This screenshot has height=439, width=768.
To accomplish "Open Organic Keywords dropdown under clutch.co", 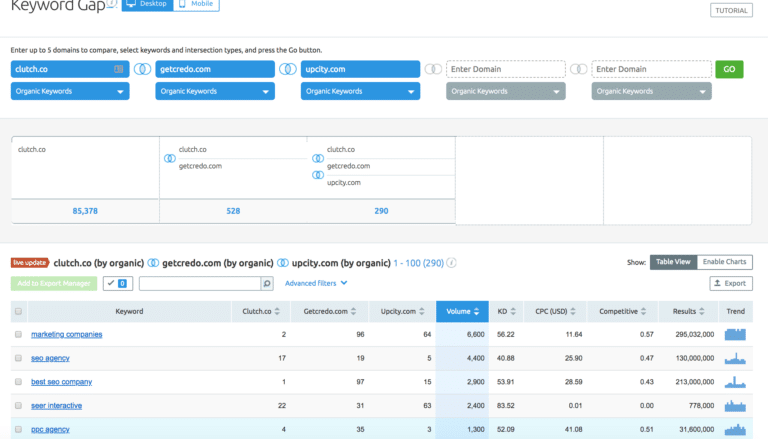I will (x=70, y=91).
